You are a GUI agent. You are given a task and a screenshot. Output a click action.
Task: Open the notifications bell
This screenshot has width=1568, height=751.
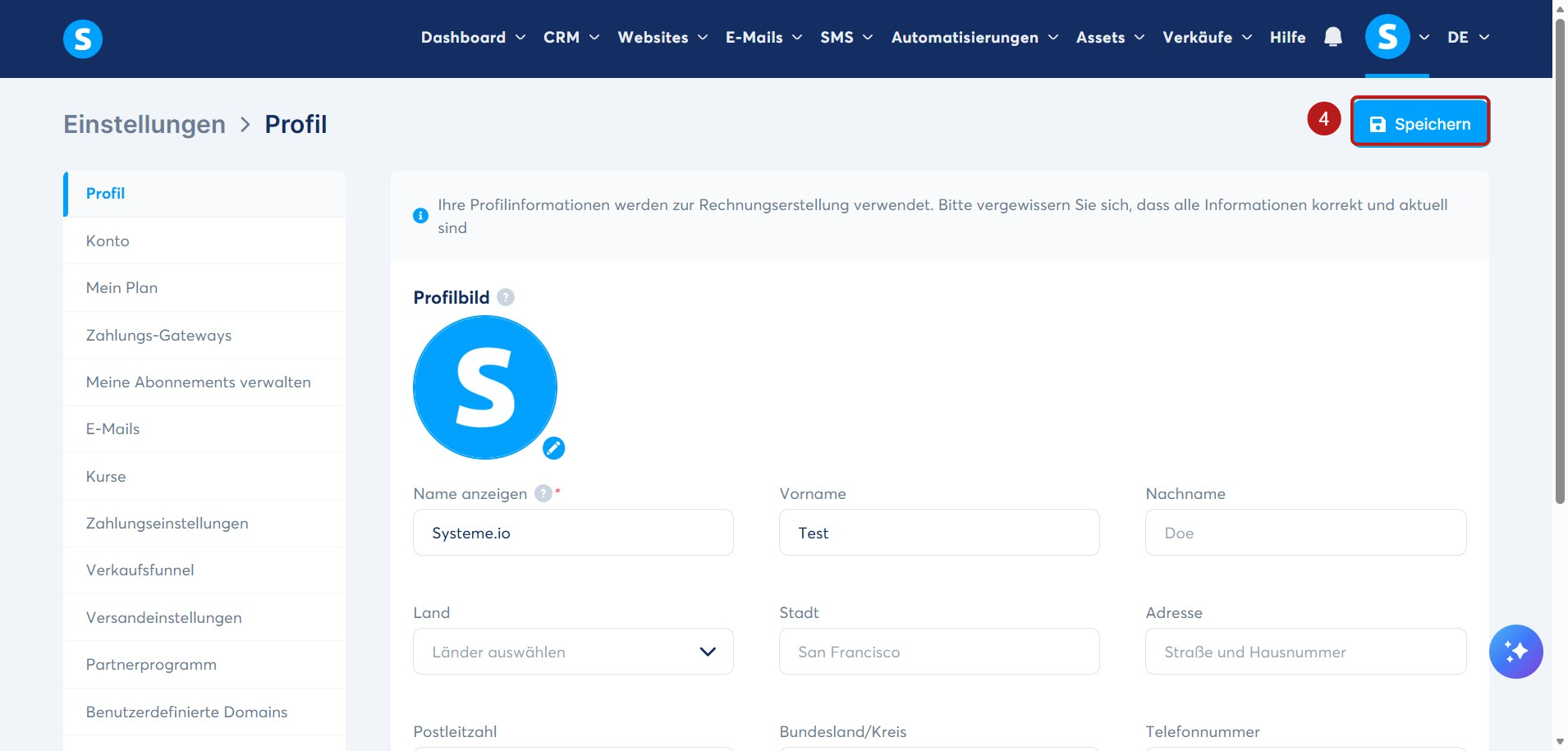click(x=1333, y=37)
